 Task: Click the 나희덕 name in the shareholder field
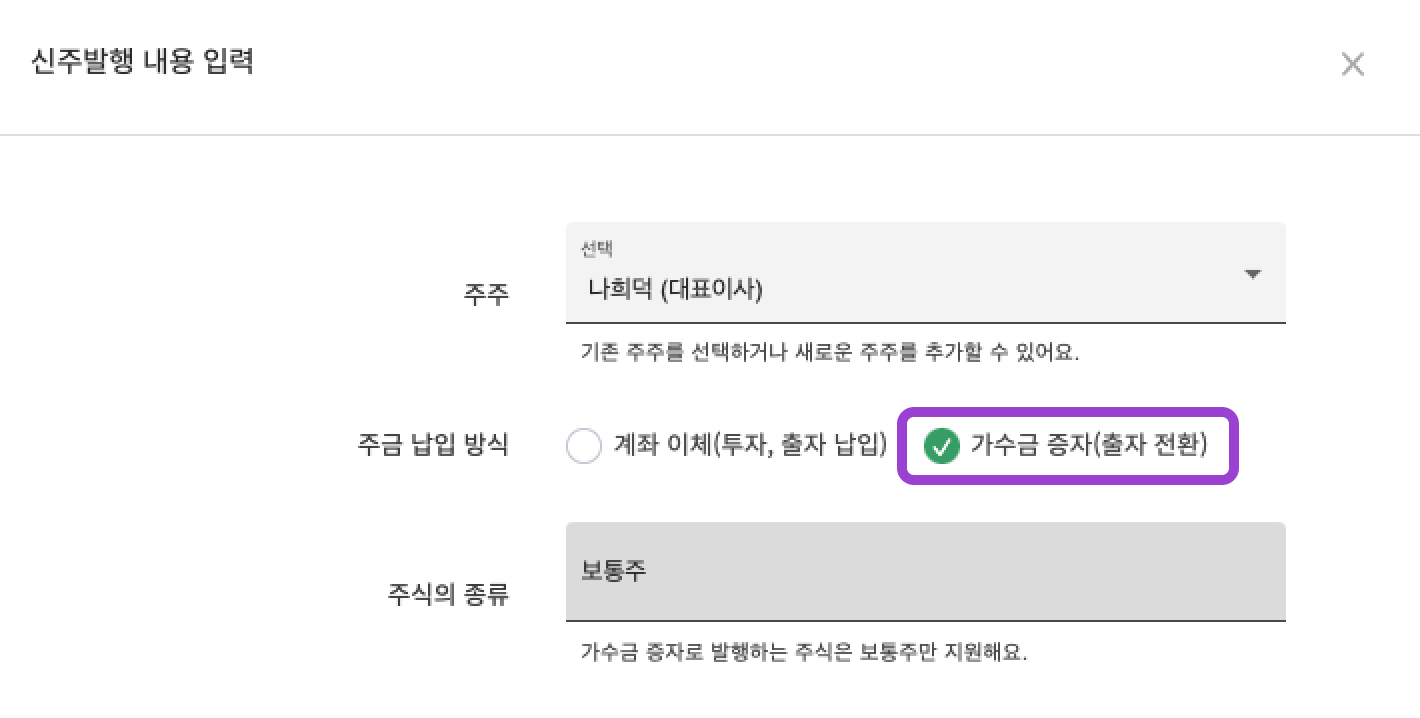620,290
